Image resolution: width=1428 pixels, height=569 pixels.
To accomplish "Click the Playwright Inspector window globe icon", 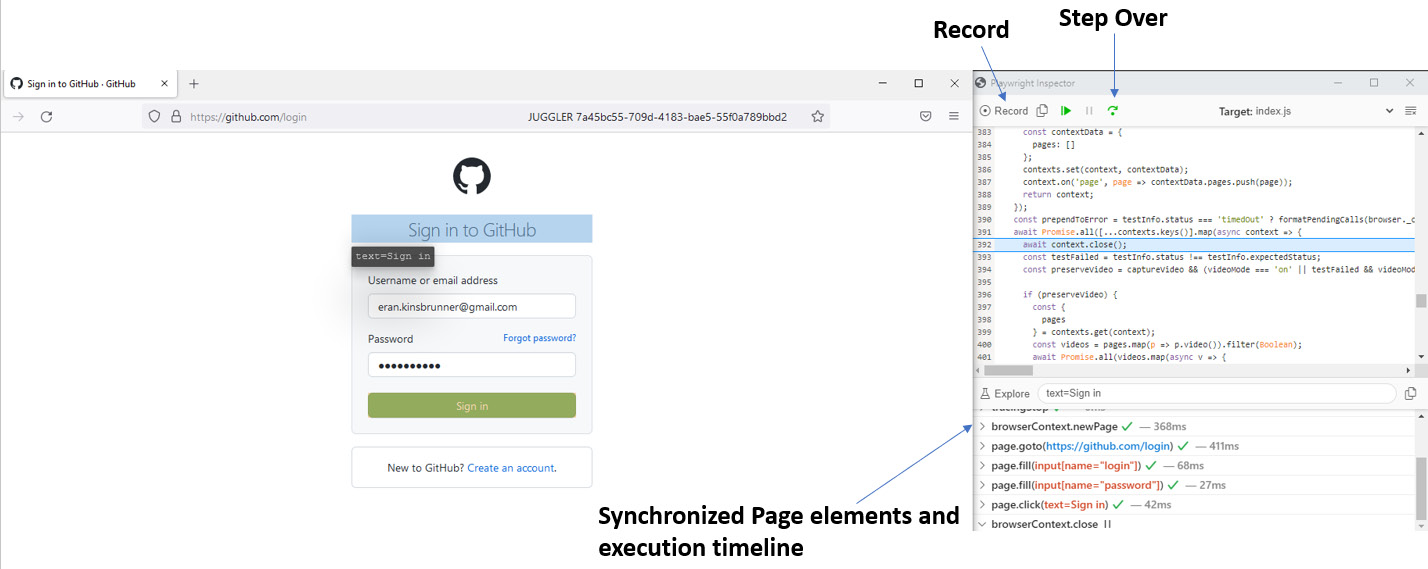I will tap(981, 83).
